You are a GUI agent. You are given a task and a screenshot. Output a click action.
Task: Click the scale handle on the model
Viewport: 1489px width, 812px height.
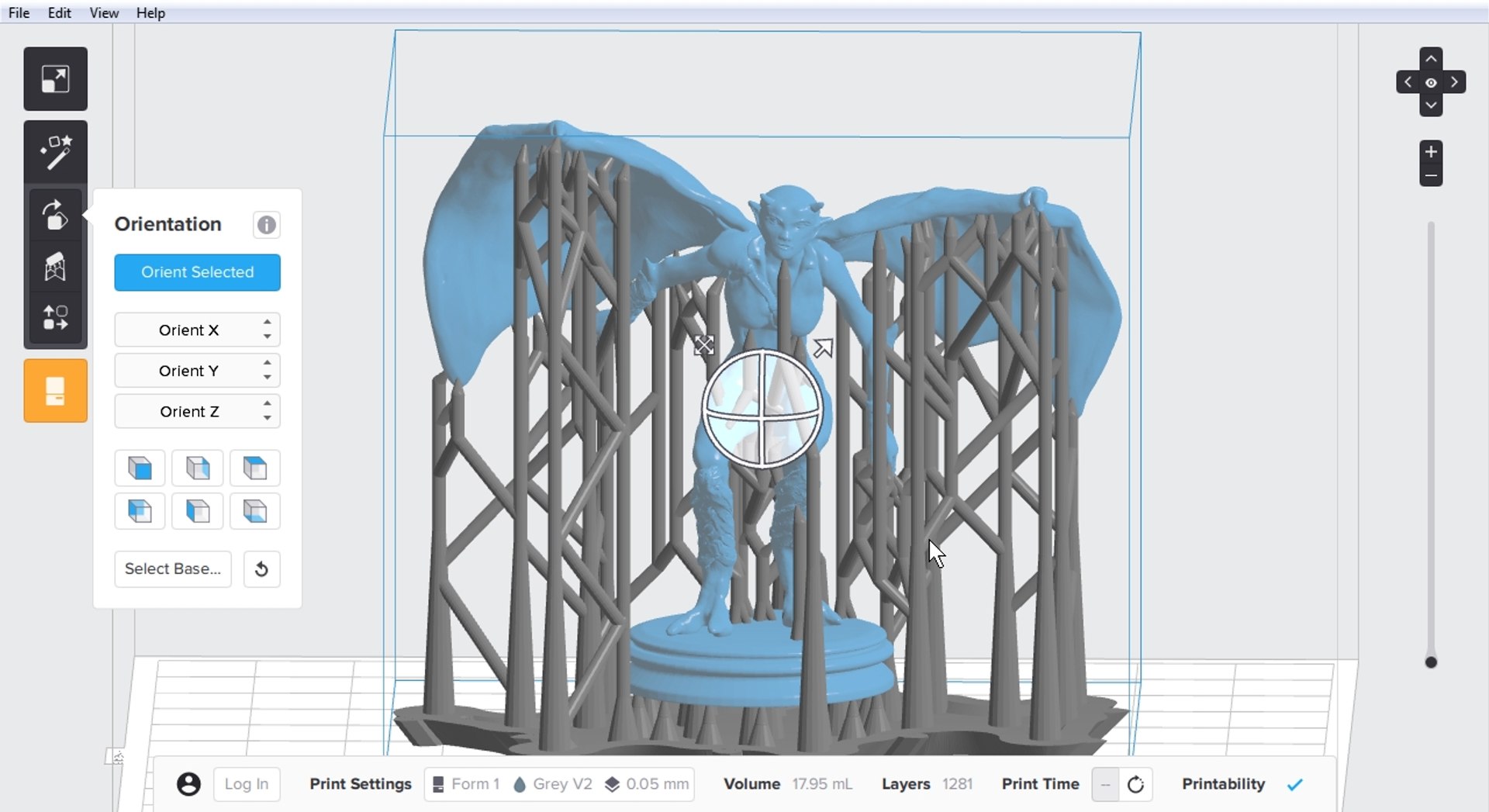pyautogui.click(x=703, y=345)
